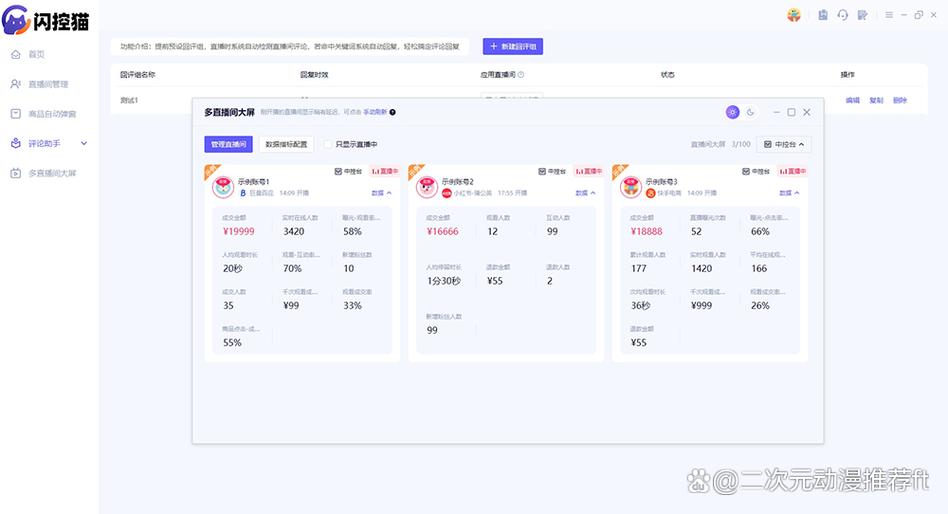Open the 首页 home icon in sidebar
The height and width of the screenshot is (514, 948).
click(x=16, y=54)
